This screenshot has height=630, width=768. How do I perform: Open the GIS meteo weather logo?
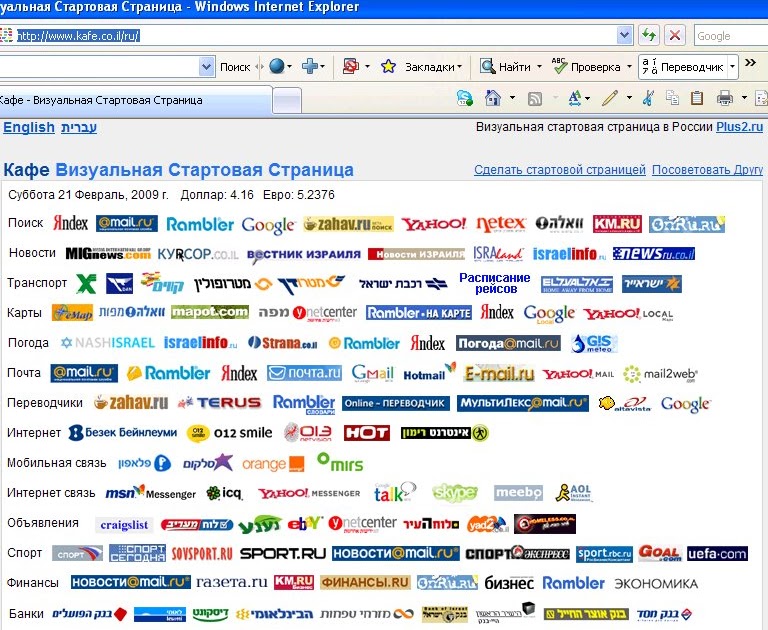[594, 343]
